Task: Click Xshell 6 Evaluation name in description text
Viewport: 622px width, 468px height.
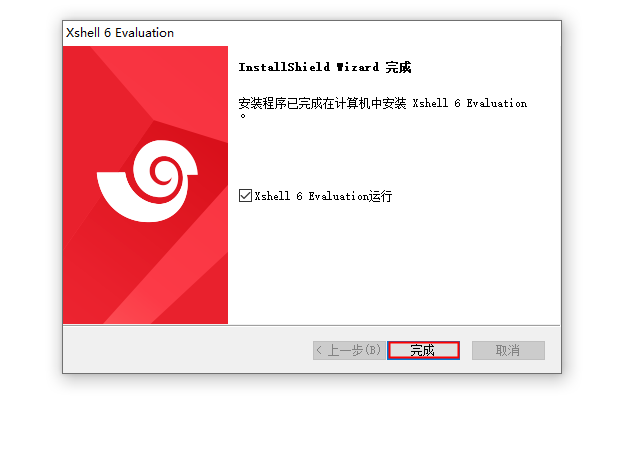Action: (470, 104)
